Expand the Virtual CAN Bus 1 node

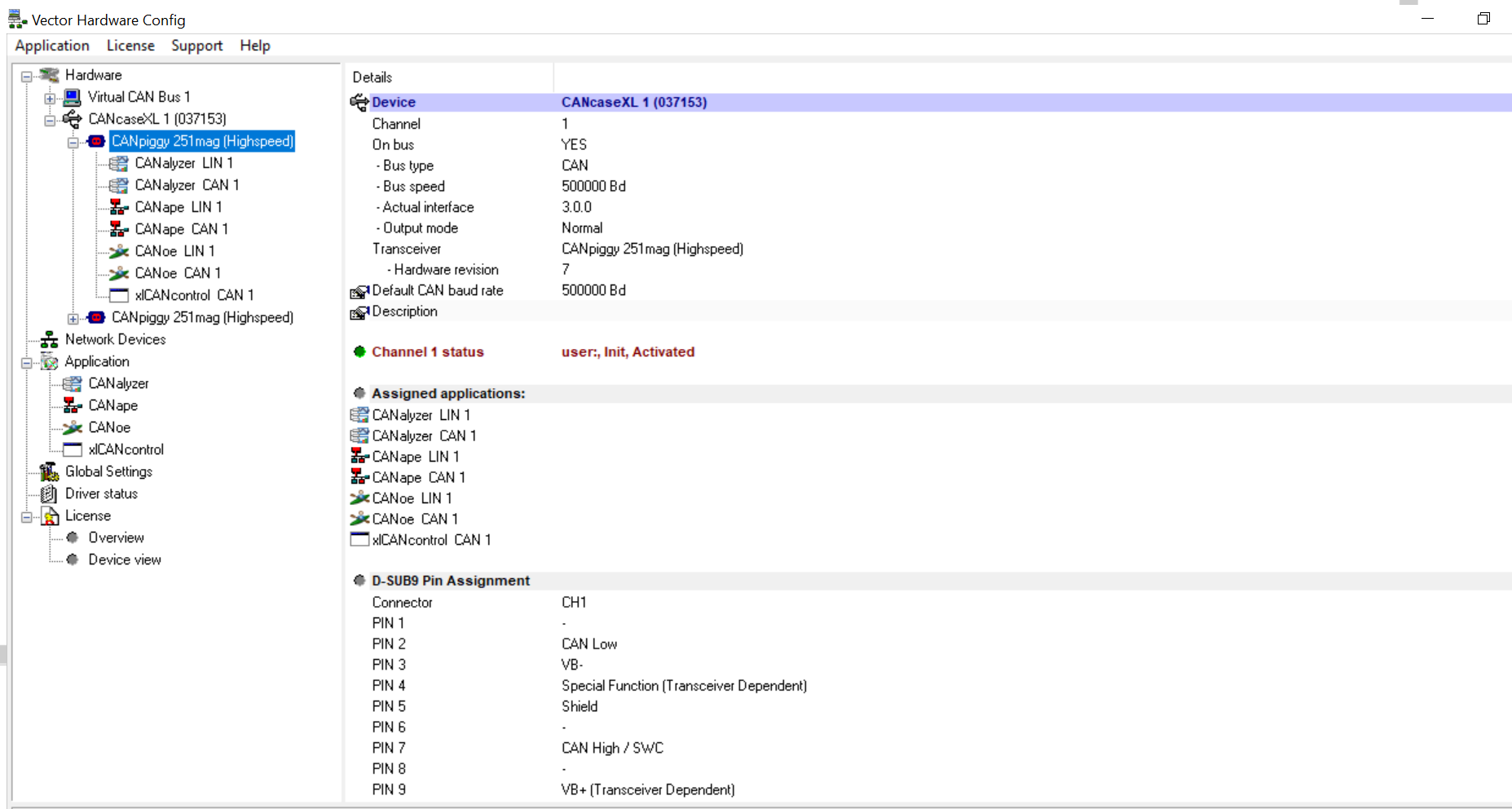pos(50,98)
